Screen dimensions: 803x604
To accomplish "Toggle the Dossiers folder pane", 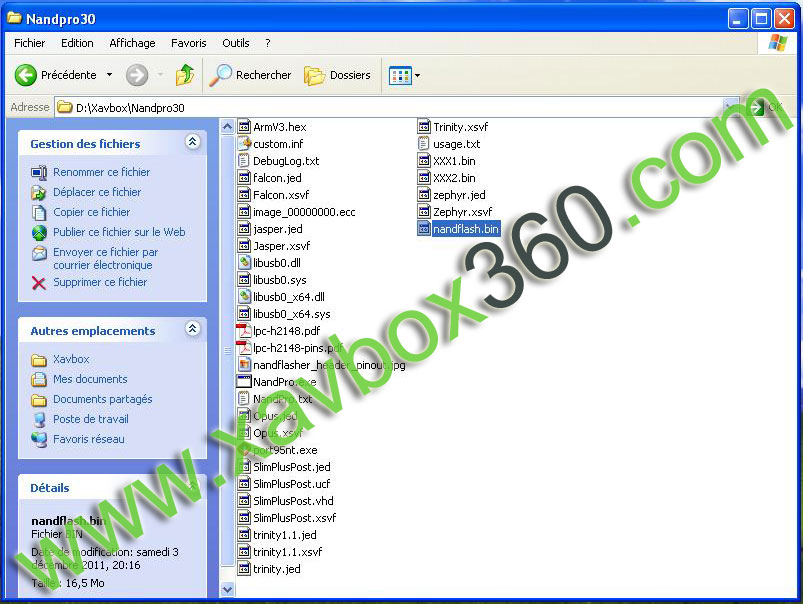I will coord(337,75).
